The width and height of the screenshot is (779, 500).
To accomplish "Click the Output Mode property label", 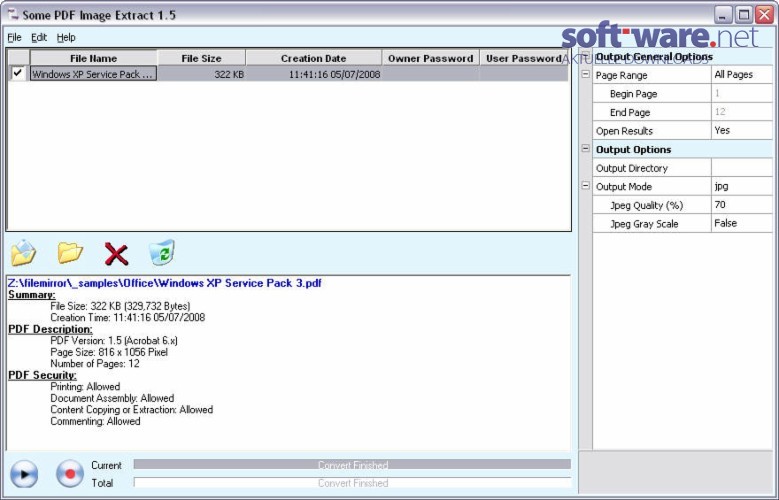I will 624,187.
